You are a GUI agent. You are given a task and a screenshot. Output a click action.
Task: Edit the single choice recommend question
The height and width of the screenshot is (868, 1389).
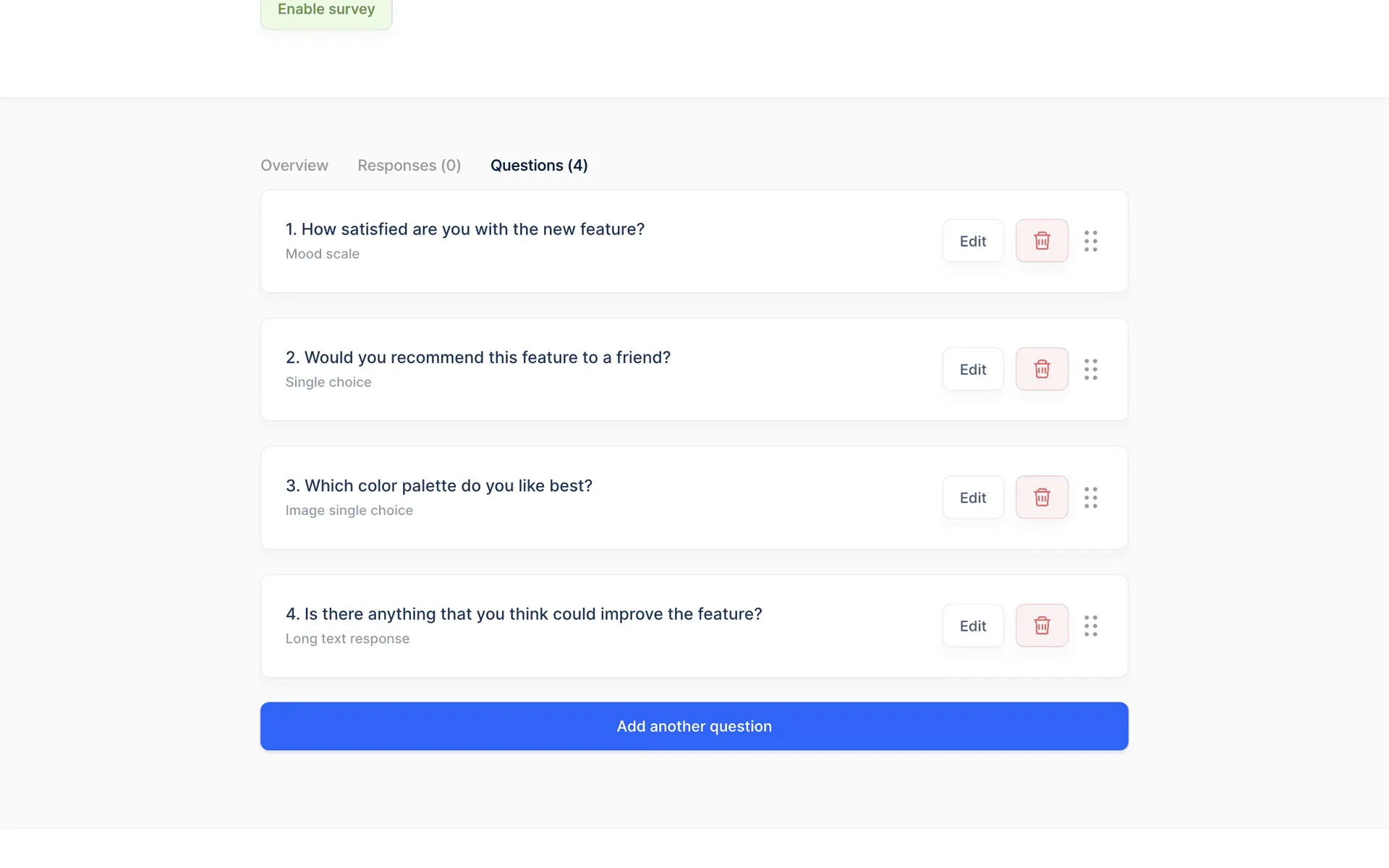pyautogui.click(x=973, y=369)
